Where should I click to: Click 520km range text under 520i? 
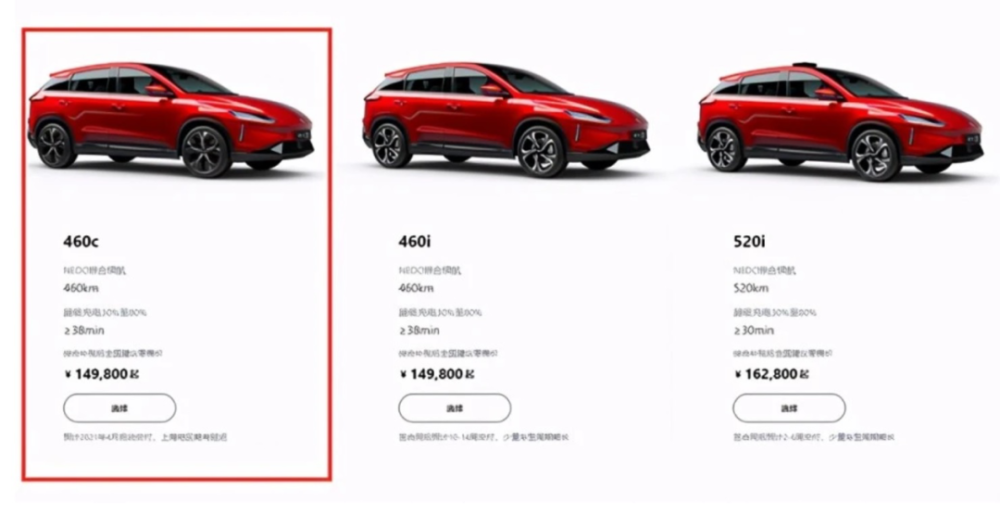tap(751, 288)
